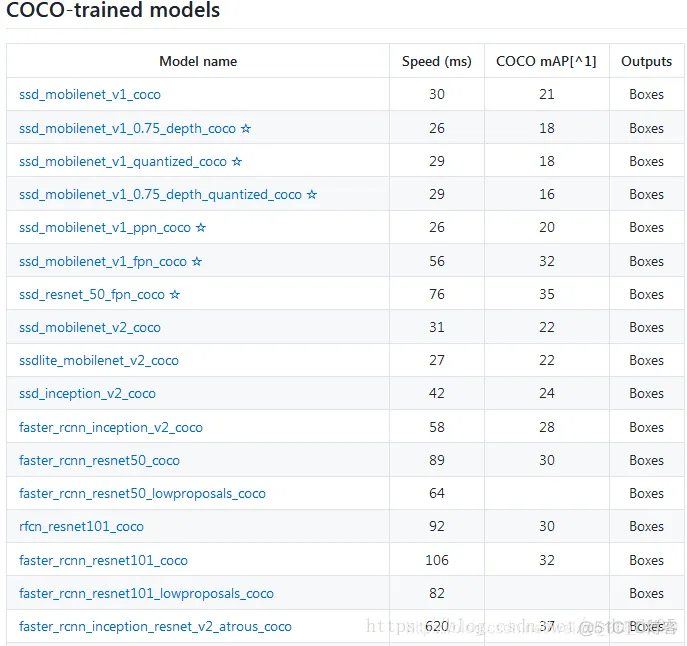
Task: Open faster_rcnn_inception_v2_coco link
Action: pyautogui.click(x=111, y=427)
